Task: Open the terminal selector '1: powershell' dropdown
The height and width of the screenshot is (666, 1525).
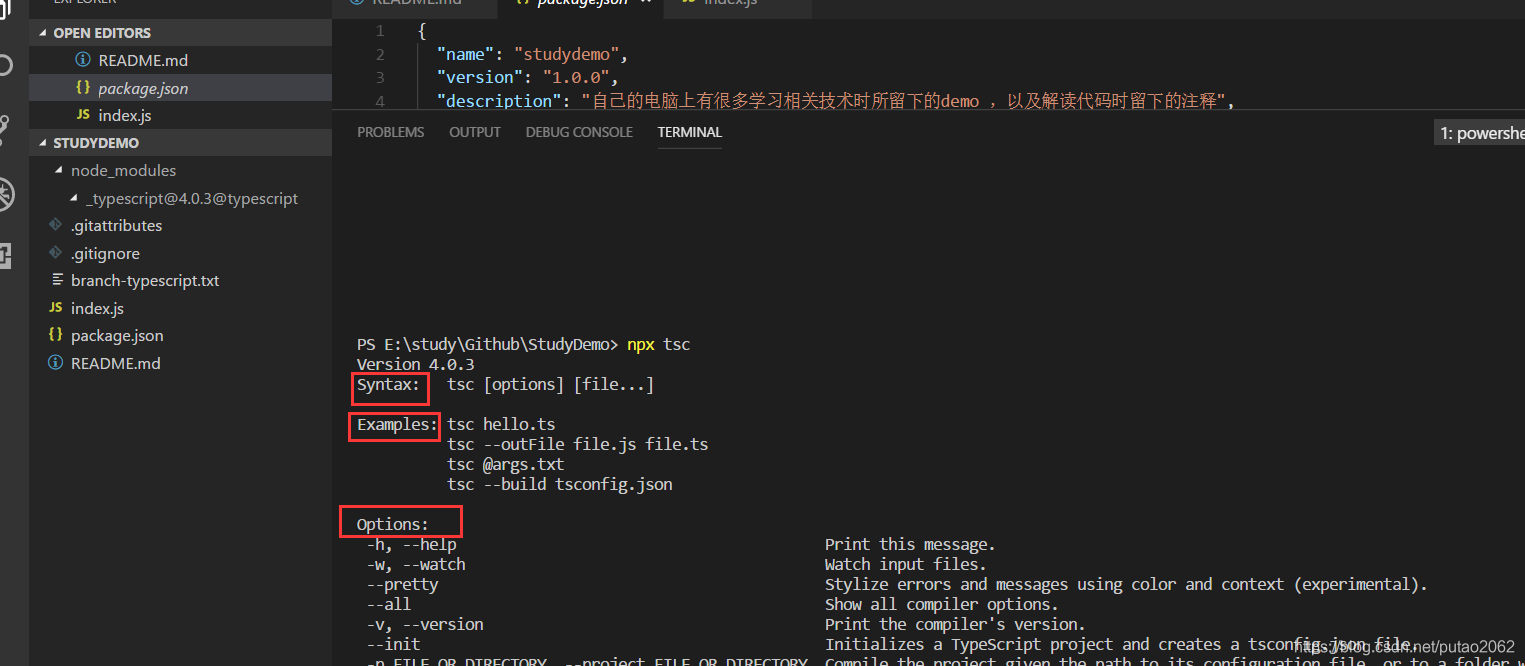Action: tap(1480, 133)
